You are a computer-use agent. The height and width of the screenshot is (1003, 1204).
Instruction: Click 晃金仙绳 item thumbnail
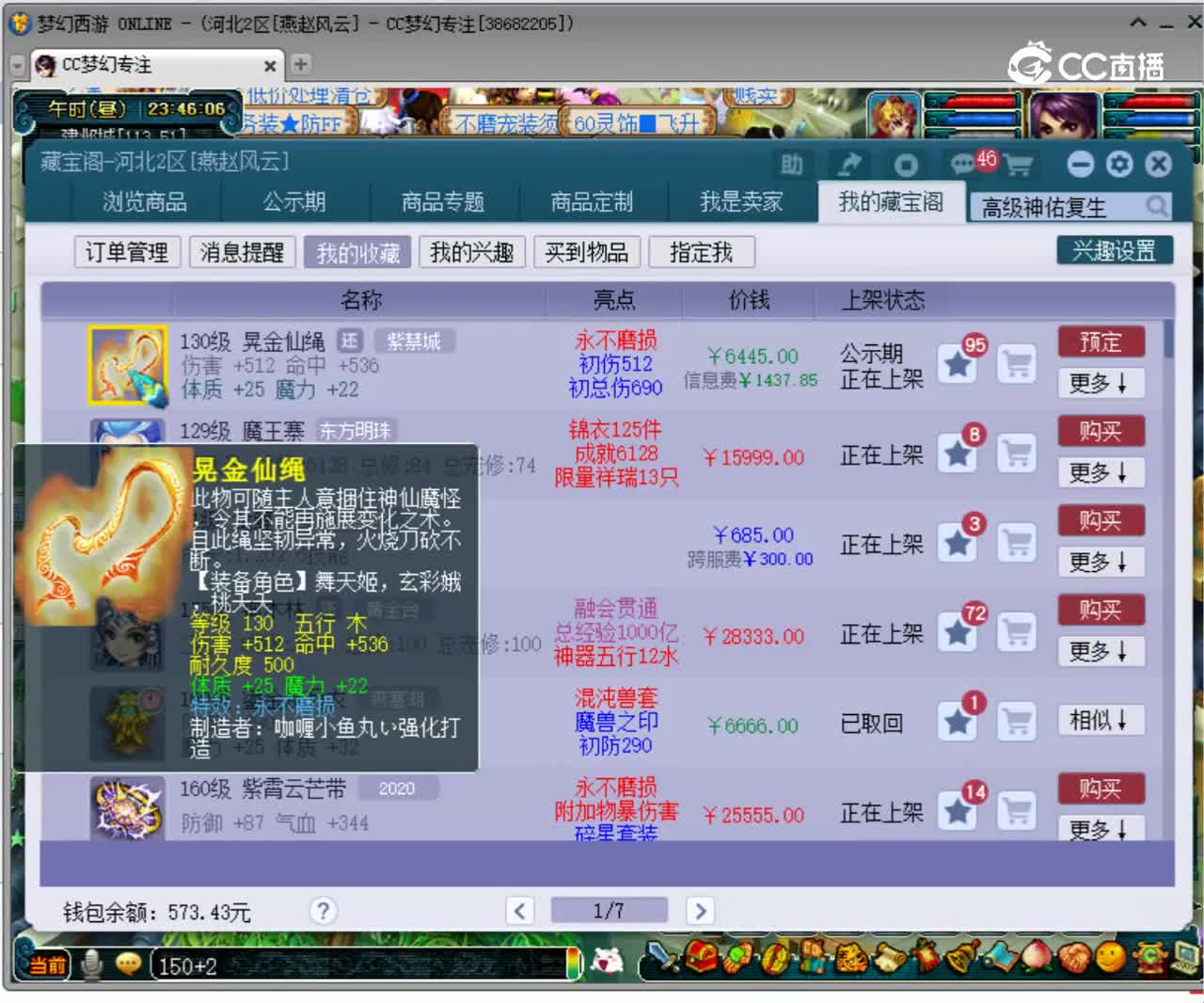tap(127, 365)
